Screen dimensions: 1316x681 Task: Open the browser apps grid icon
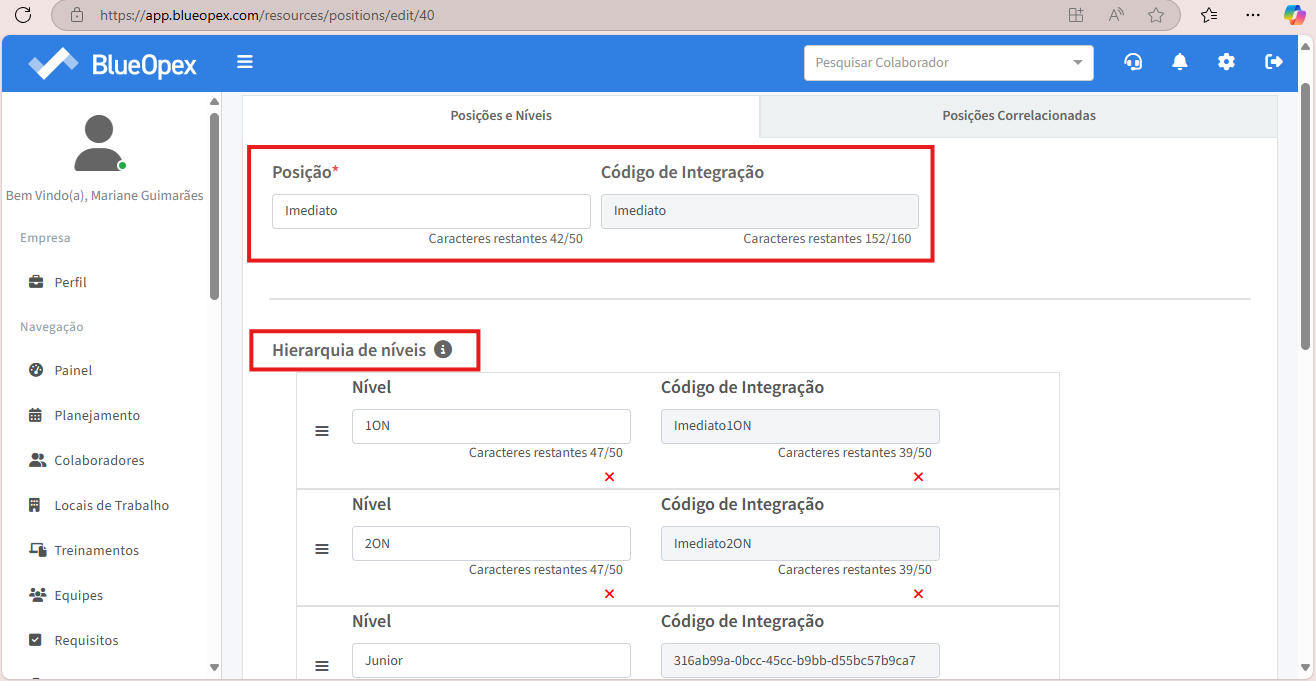tap(1076, 15)
